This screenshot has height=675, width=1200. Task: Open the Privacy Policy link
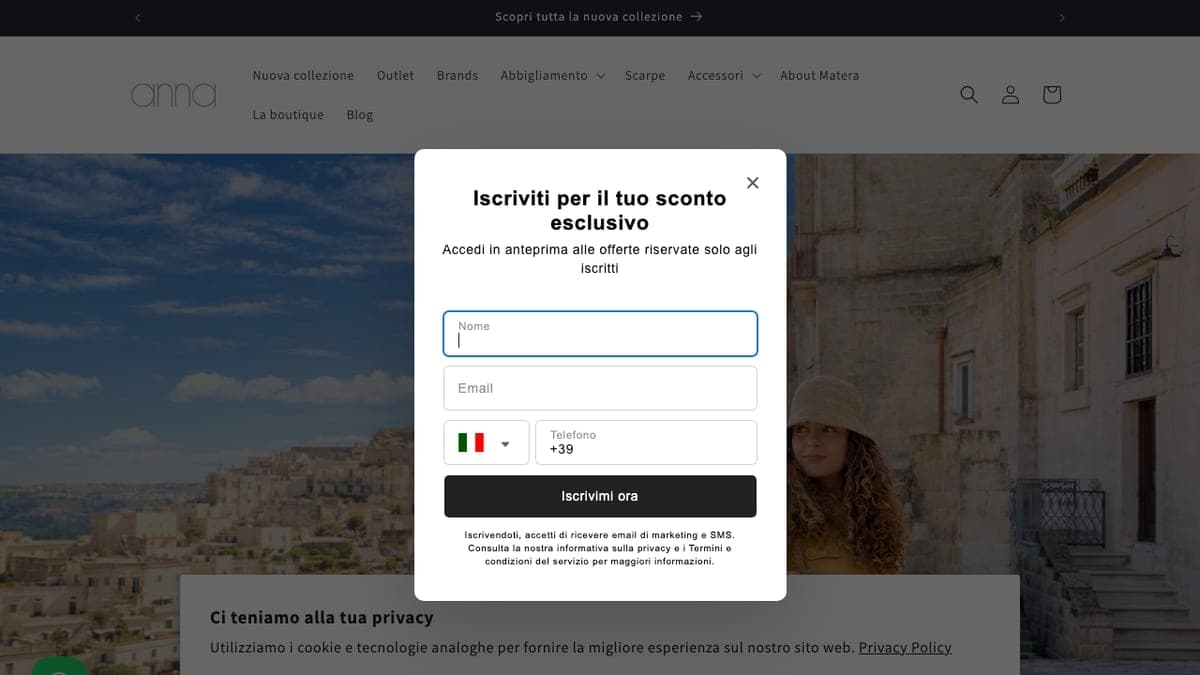[x=905, y=647]
